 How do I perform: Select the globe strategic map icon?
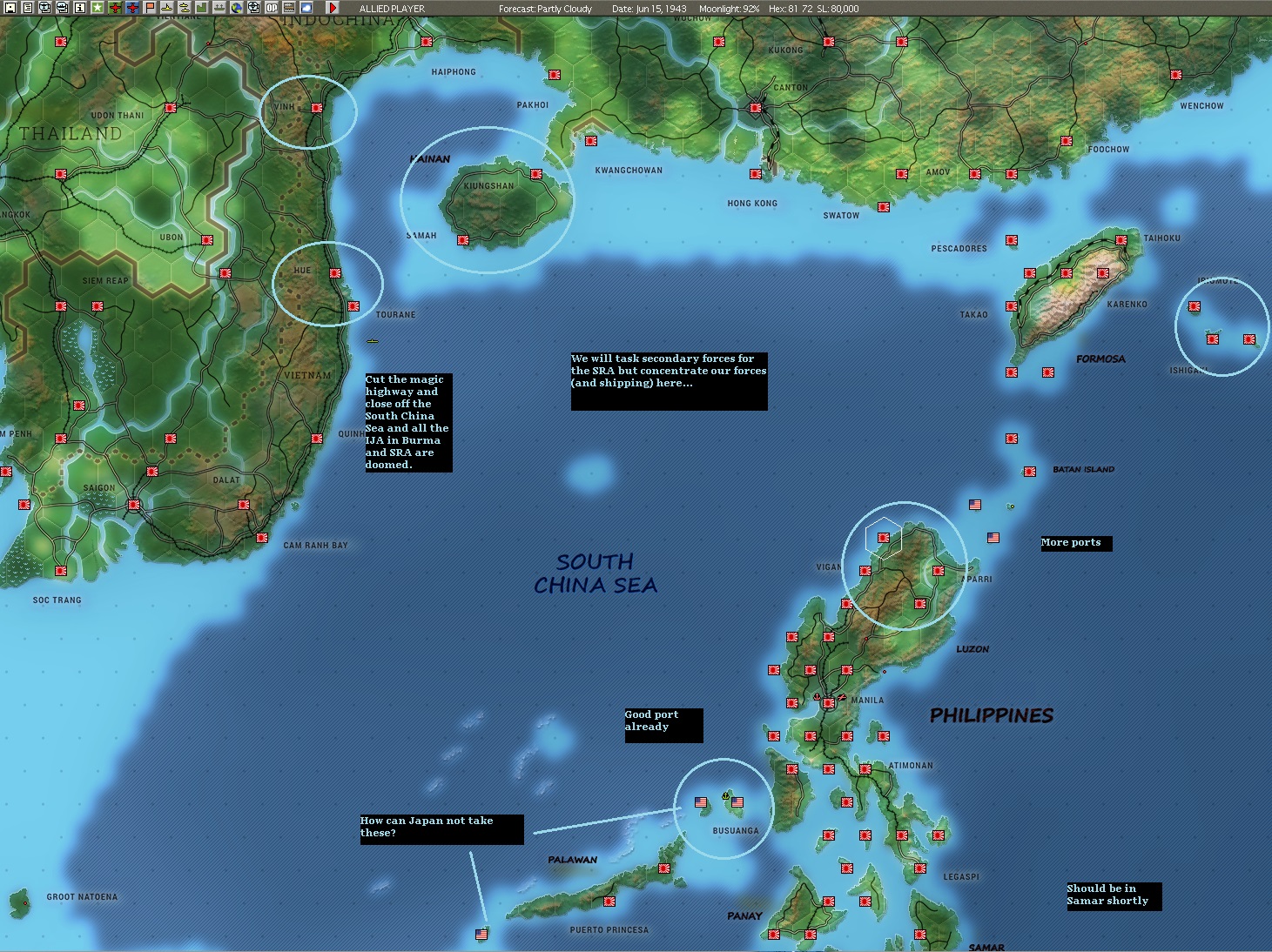point(237,8)
